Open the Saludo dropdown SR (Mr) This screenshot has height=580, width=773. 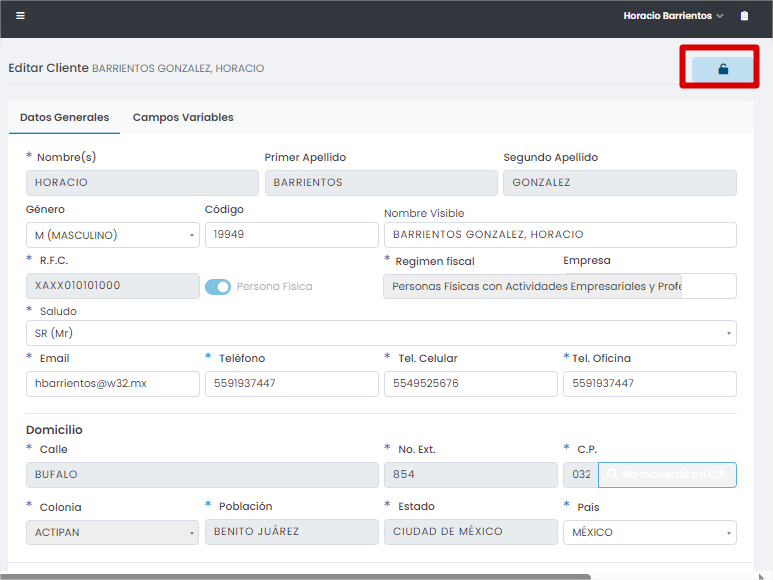pyautogui.click(x=381, y=333)
